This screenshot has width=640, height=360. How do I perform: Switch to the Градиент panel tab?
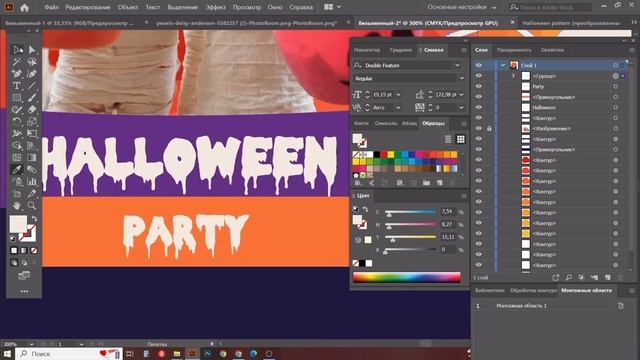401,50
